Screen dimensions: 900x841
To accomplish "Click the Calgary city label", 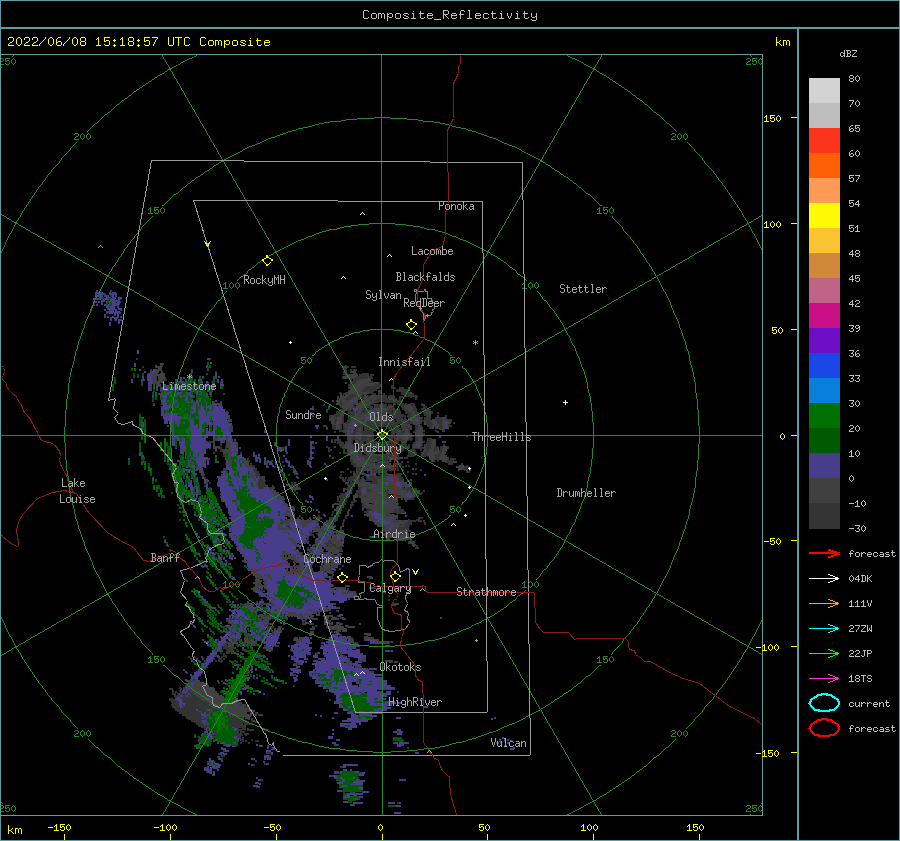I will click(390, 588).
